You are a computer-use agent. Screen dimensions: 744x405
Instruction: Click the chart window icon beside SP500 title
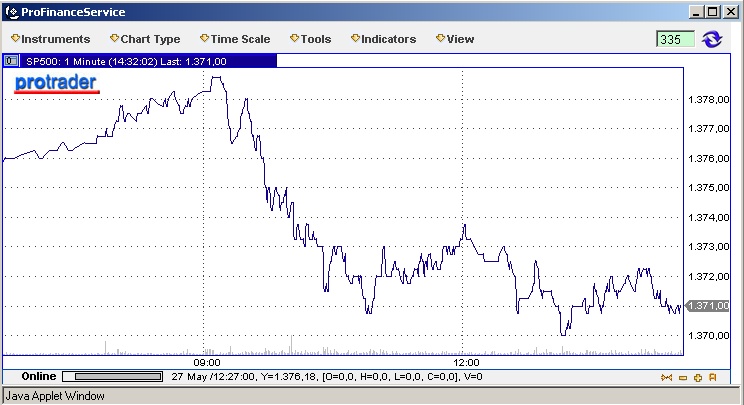click(11, 61)
